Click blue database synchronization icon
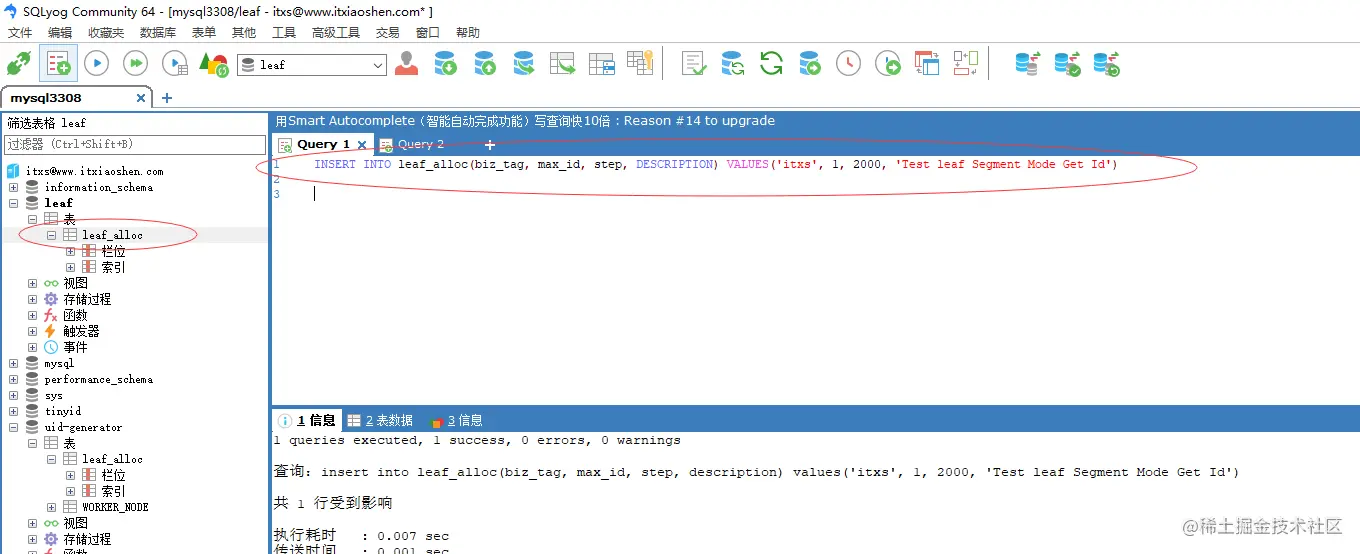Screen dimensions: 1360x554 [733, 64]
